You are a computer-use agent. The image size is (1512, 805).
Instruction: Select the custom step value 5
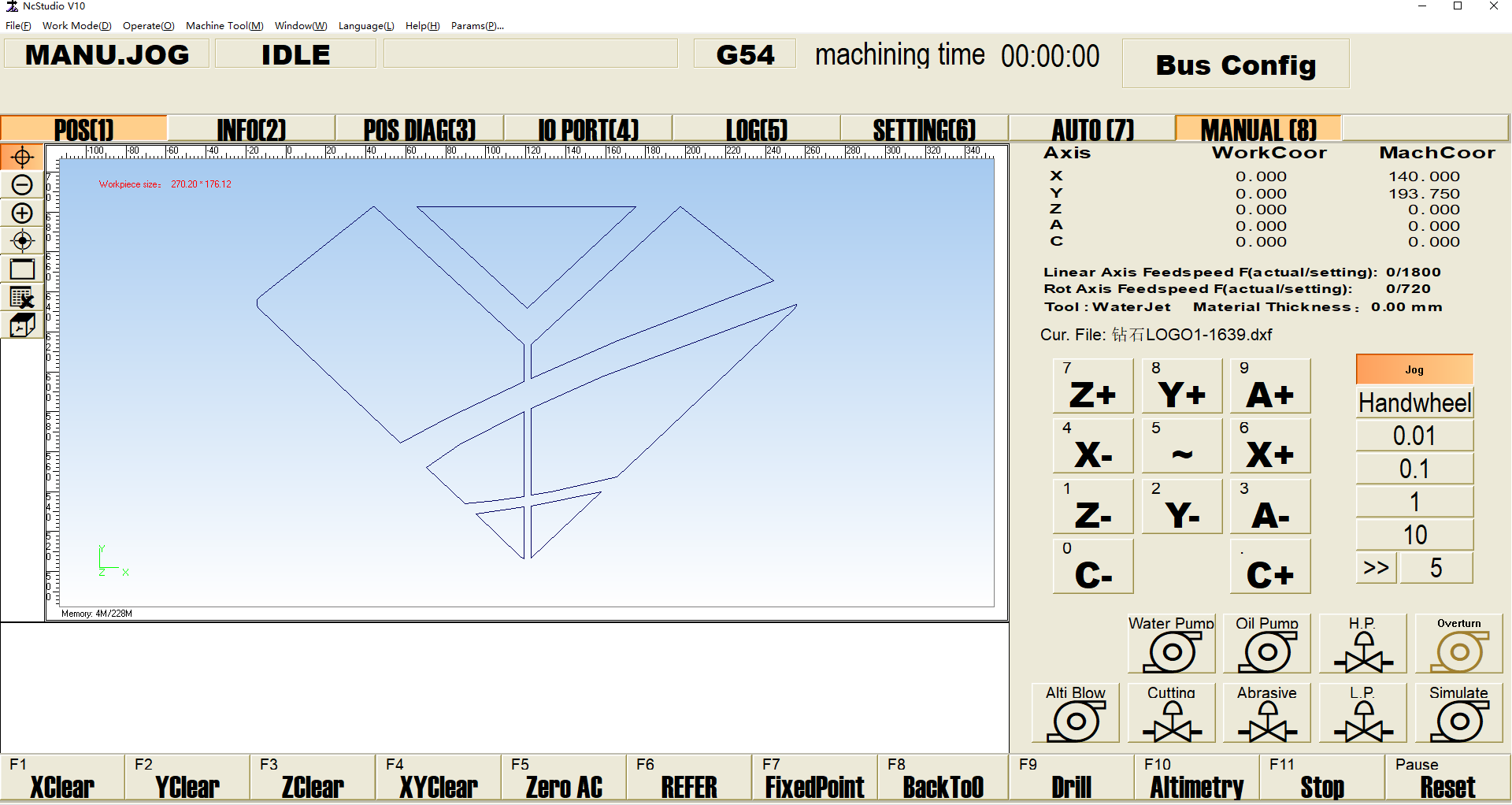point(1436,568)
